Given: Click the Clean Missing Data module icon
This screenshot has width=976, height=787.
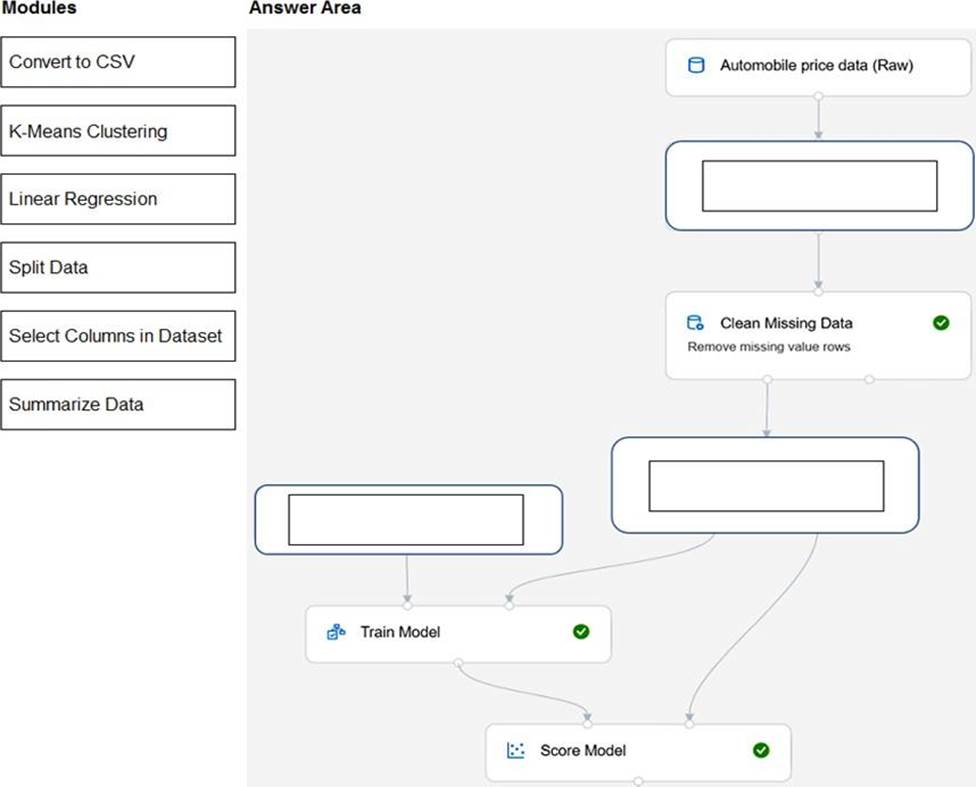Looking at the screenshot, I should click(x=695, y=323).
